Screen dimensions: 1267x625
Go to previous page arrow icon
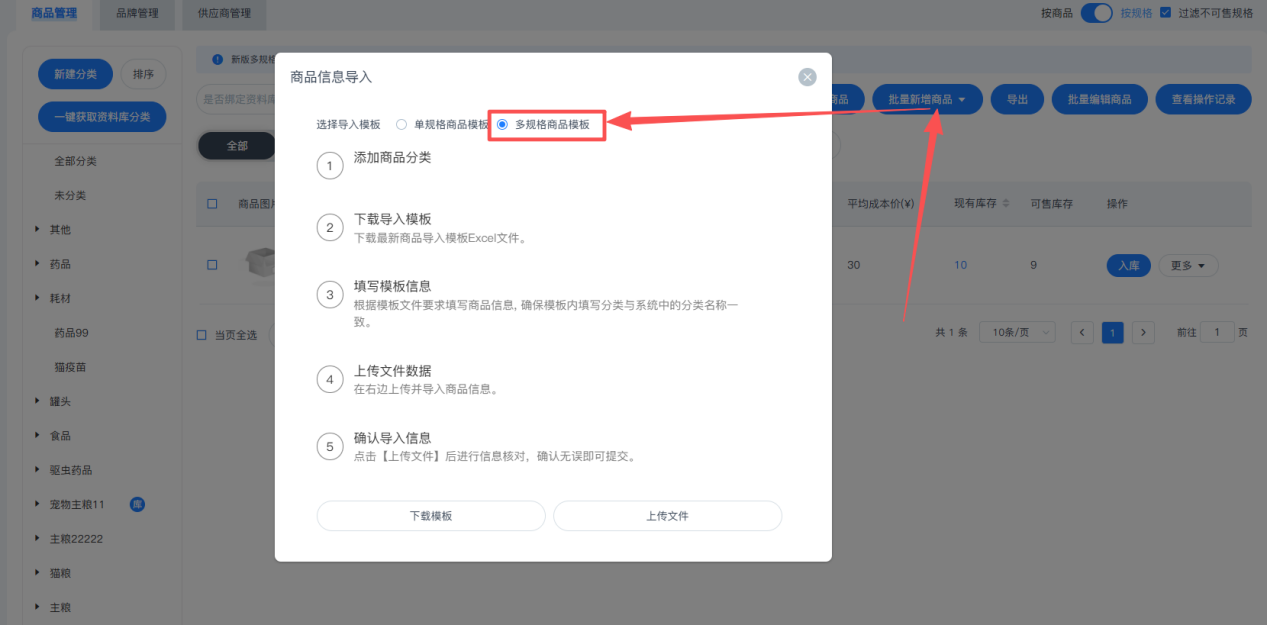click(x=1081, y=333)
